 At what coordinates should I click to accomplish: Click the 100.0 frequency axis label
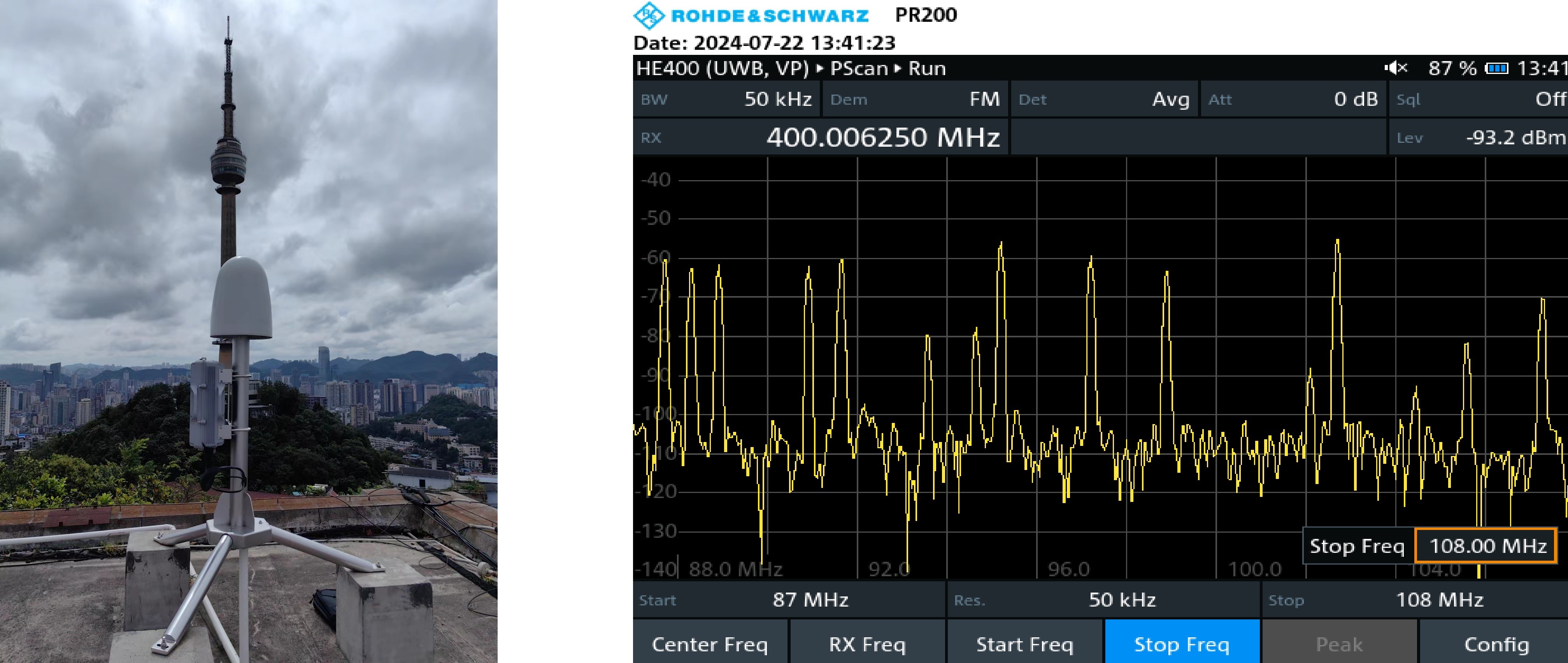tap(1254, 569)
